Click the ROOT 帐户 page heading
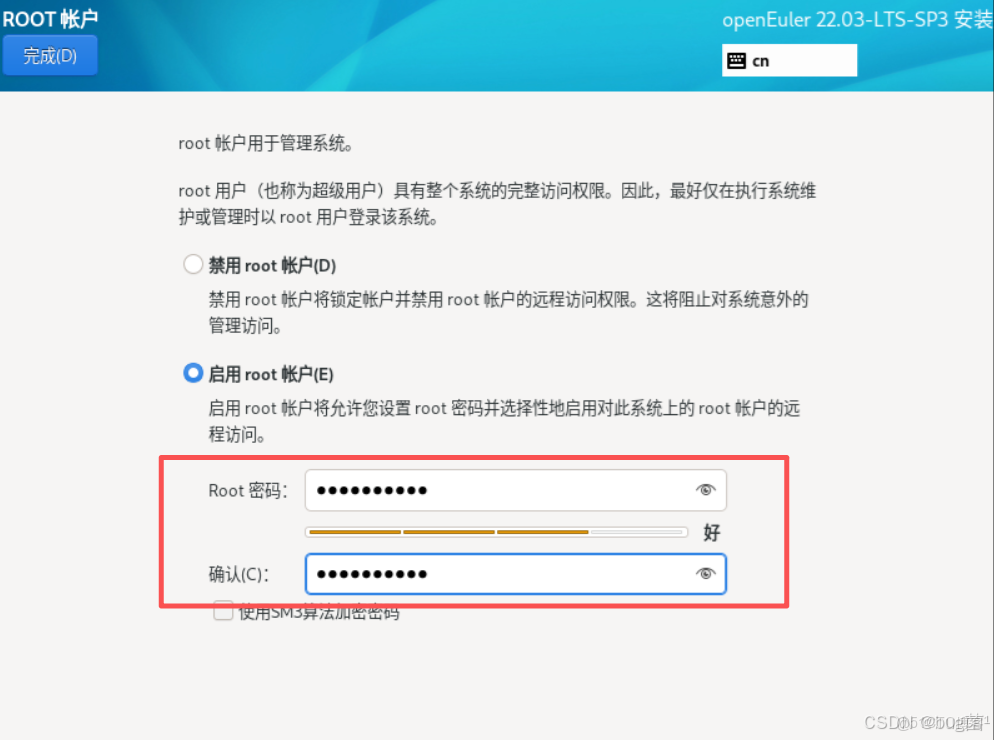Viewport: 994px width, 740px height. tap(50, 19)
